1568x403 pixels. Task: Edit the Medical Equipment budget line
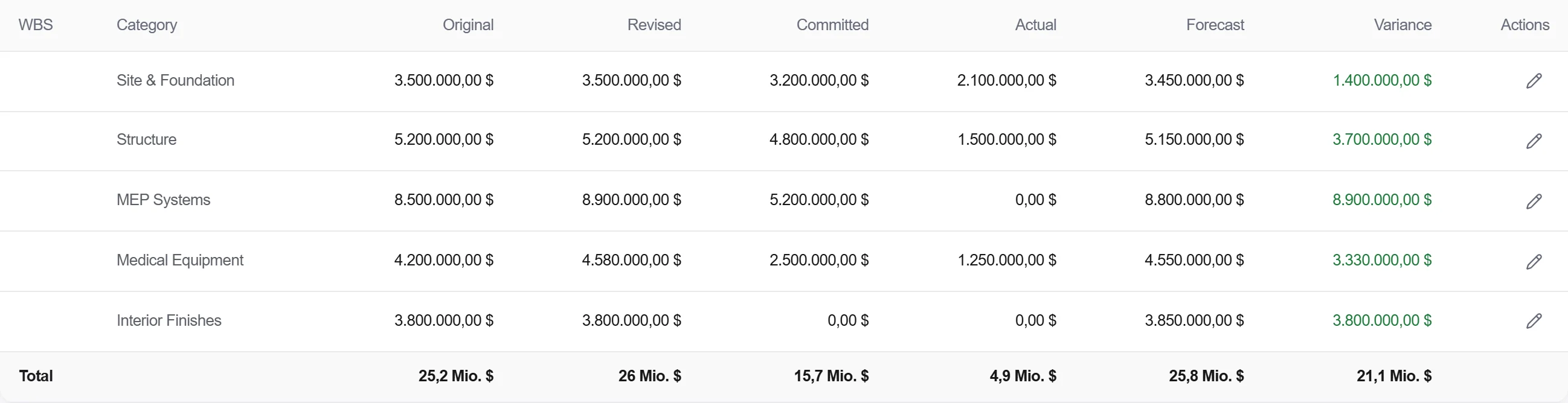(1534, 261)
